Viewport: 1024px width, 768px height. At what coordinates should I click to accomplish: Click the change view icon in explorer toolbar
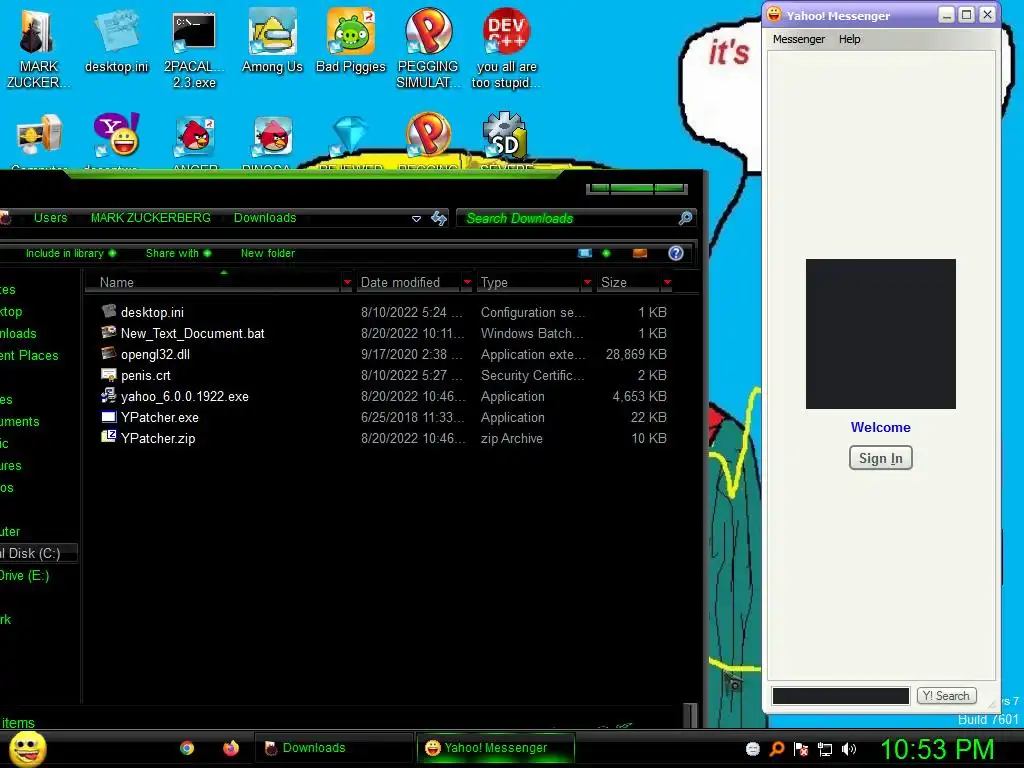(x=585, y=253)
